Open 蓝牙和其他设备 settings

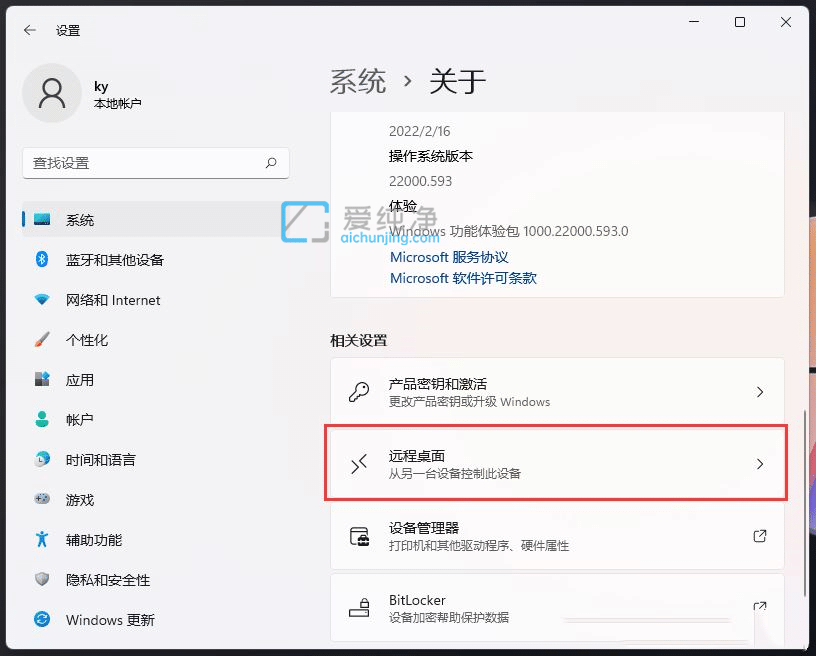click(155, 259)
